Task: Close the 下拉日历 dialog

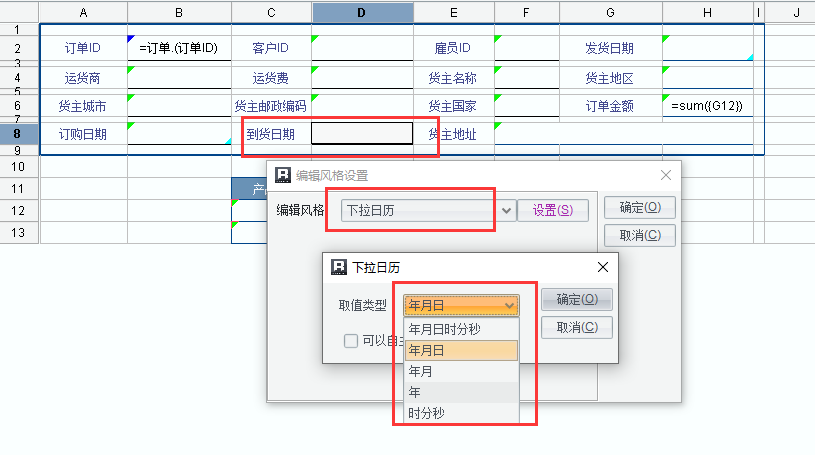Action: [603, 267]
